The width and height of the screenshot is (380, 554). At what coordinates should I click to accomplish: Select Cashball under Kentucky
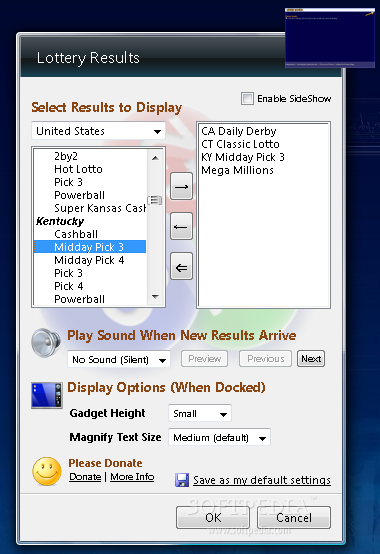coord(76,234)
